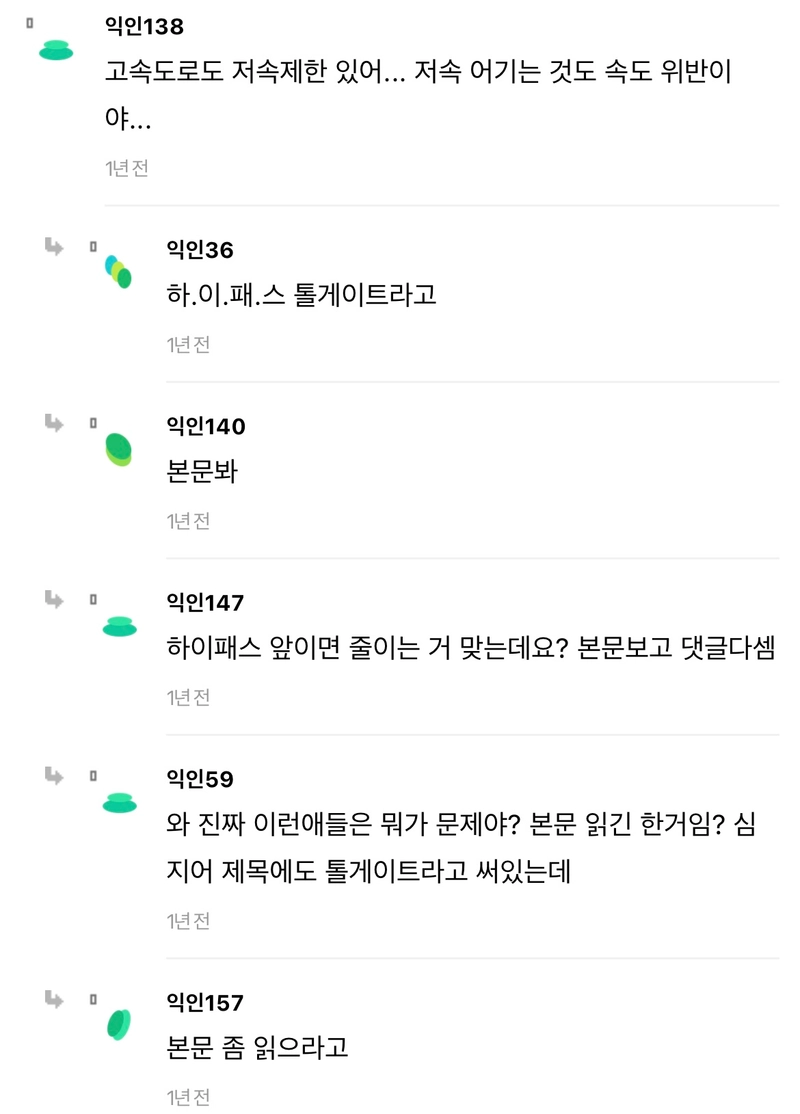Viewport: 800px width, 1114px height.
Task: Click timestamp under 익인147's comment
Action: [x=188, y=698]
